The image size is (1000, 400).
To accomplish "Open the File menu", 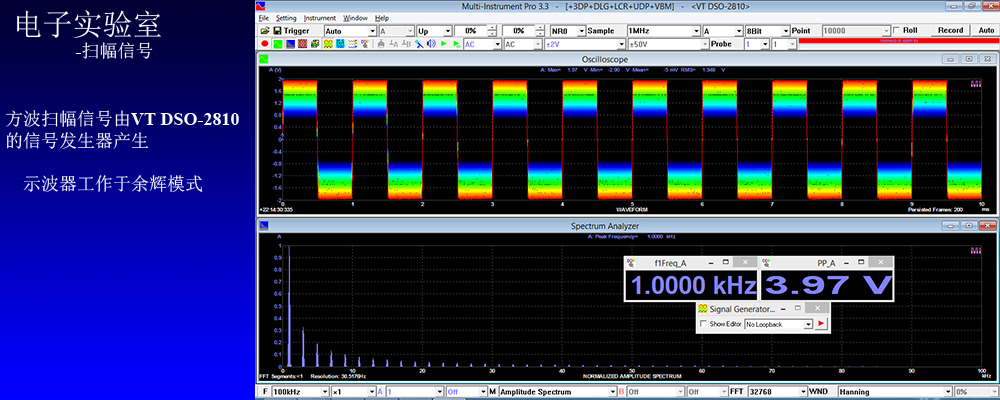I will coord(264,18).
